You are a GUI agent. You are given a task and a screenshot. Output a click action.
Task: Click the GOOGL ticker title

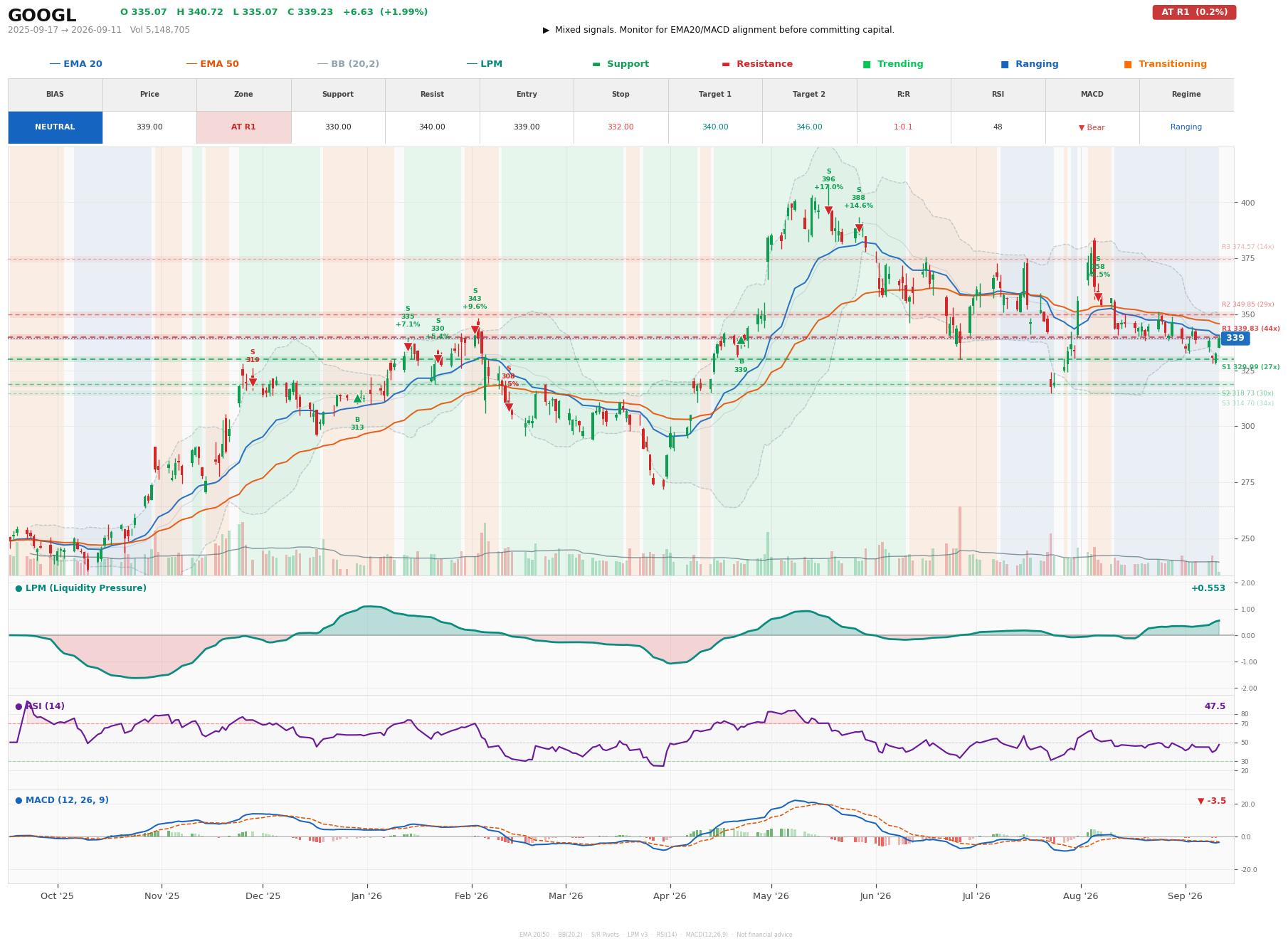coord(42,16)
